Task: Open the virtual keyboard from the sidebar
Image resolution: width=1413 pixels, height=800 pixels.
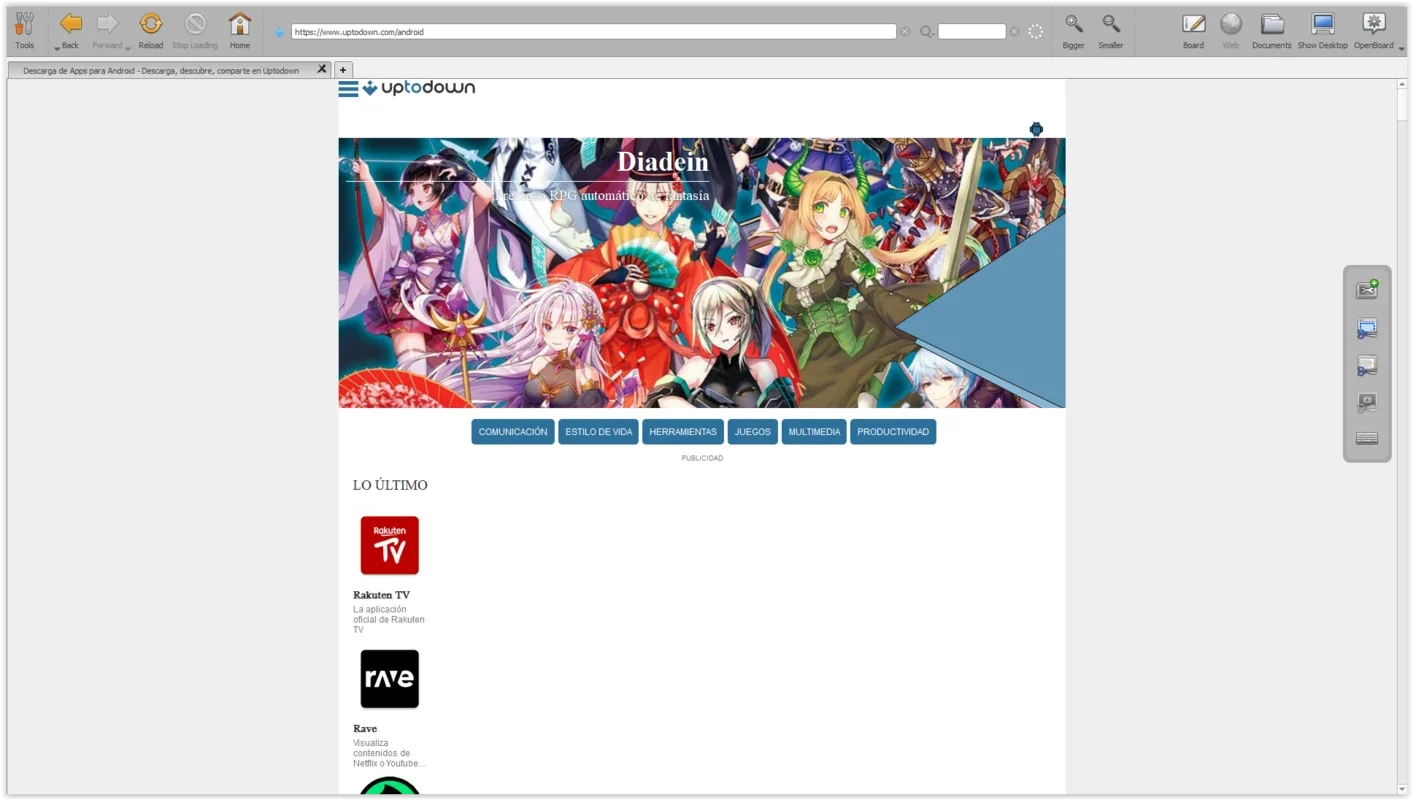Action: coord(1367,438)
